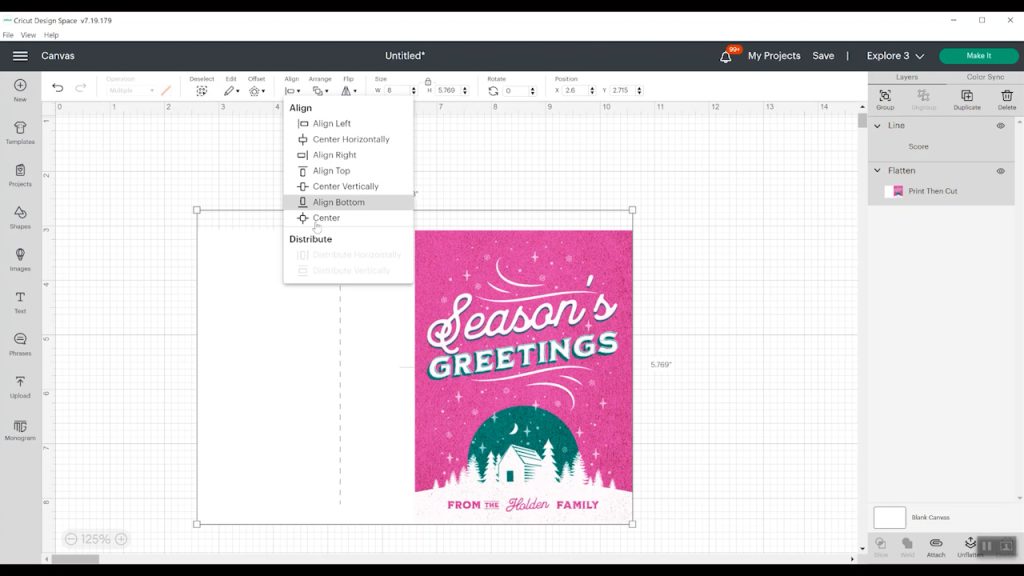Delete the selected layer
Screen dimensions: 1024x576
1007,97
